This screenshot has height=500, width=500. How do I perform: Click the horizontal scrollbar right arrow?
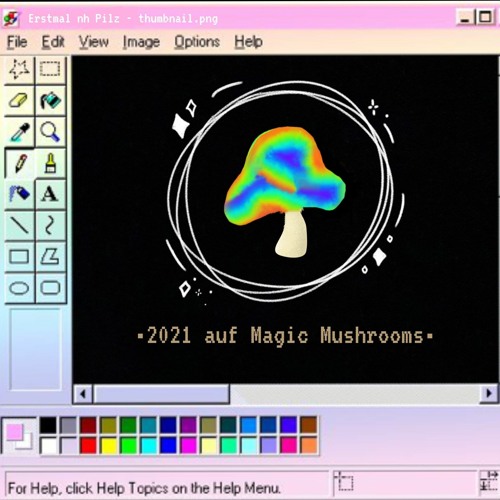[489, 394]
